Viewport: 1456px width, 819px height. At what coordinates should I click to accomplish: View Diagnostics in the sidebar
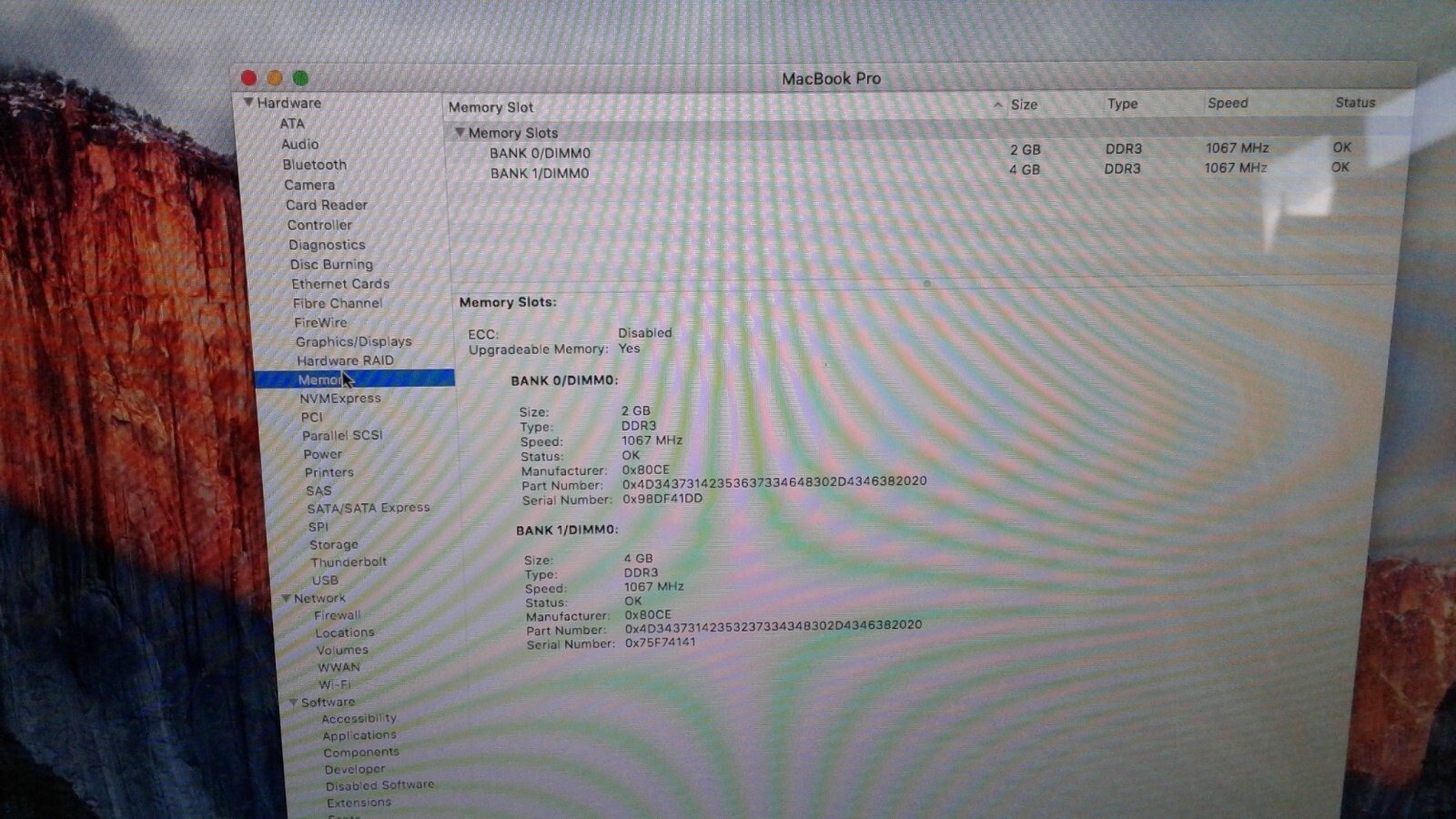(x=327, y=245)
